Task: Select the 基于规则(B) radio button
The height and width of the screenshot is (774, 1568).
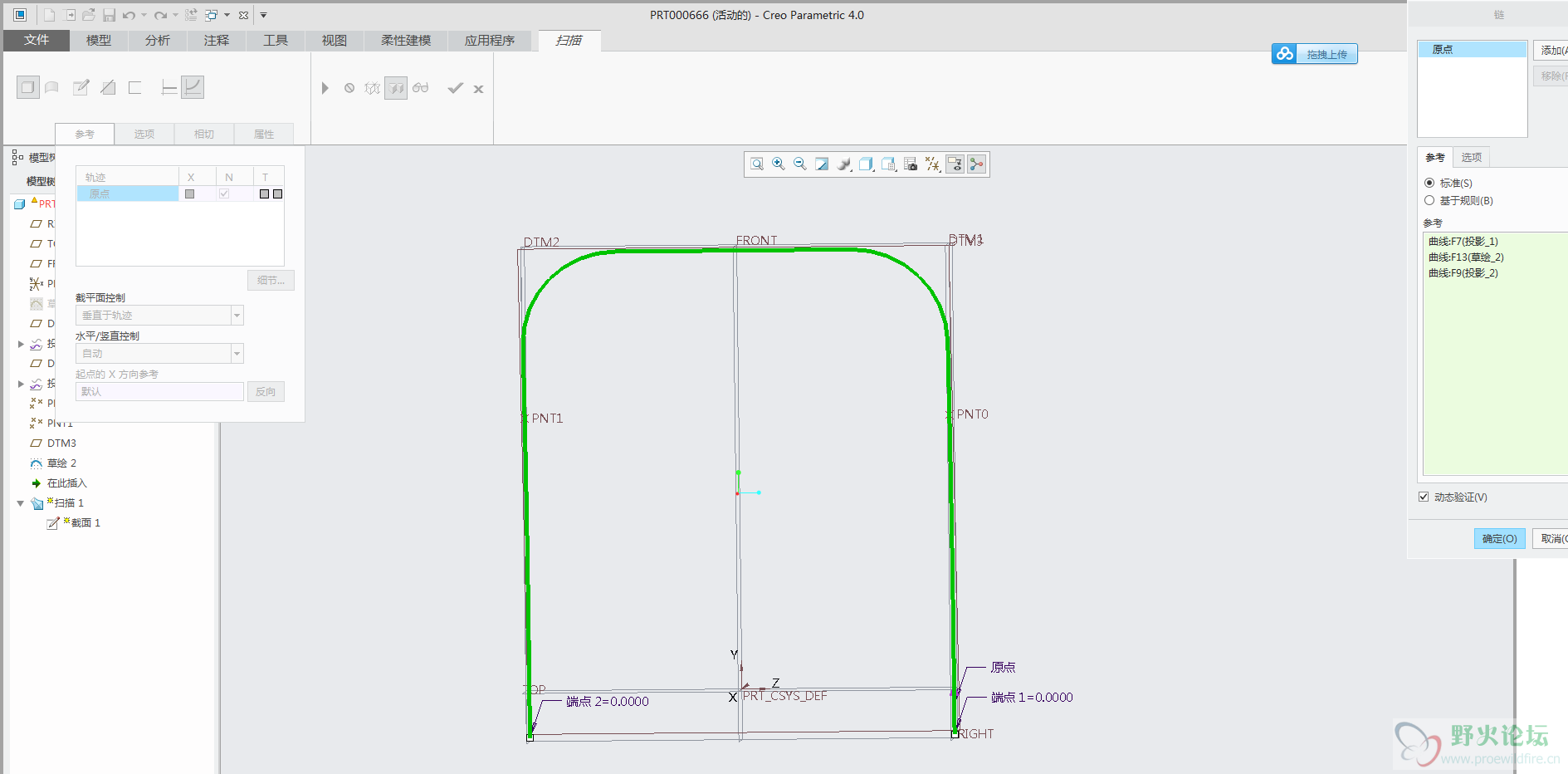Action: [1429, 200]
